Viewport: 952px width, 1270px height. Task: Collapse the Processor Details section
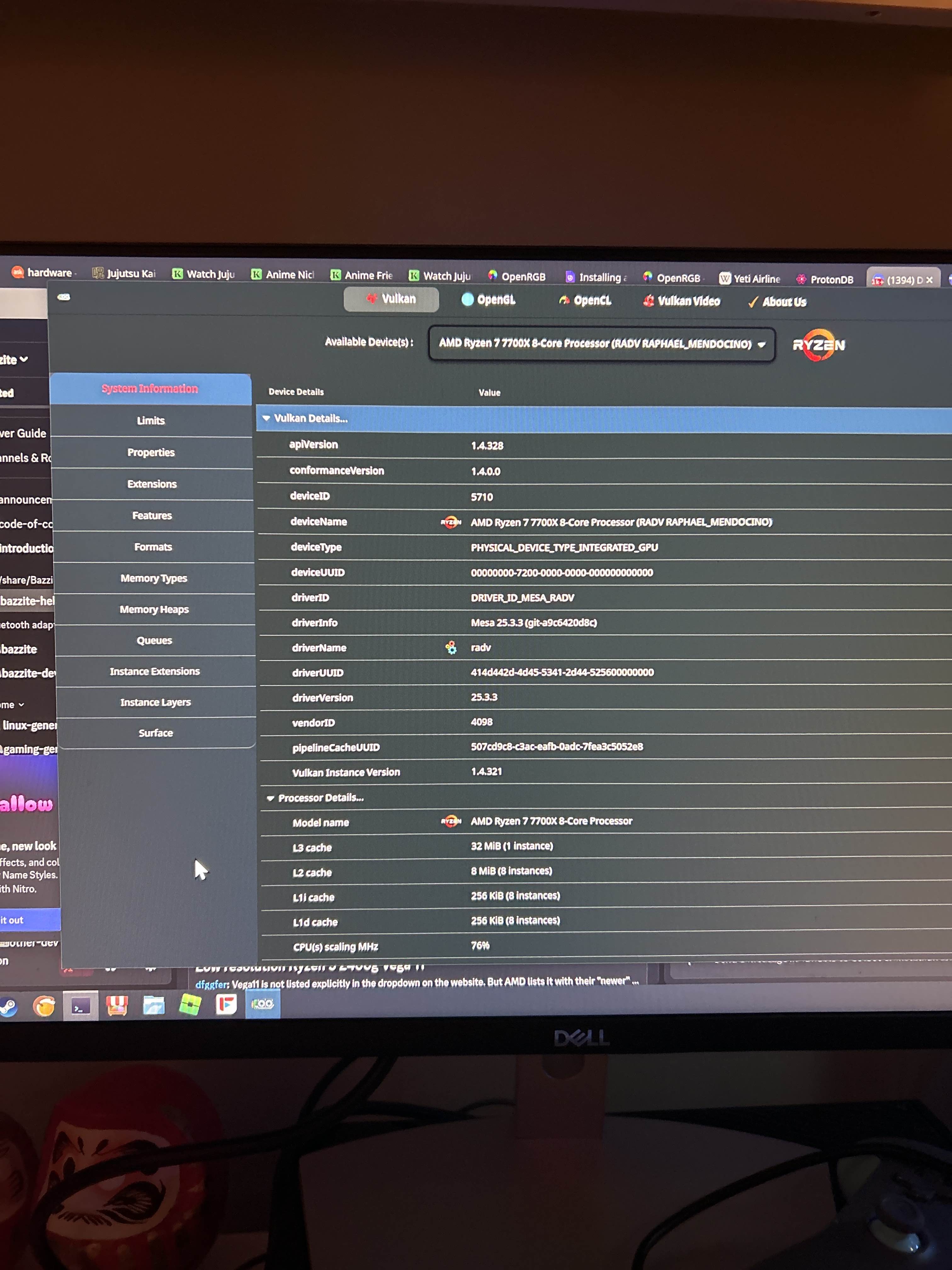pos(270,798)
